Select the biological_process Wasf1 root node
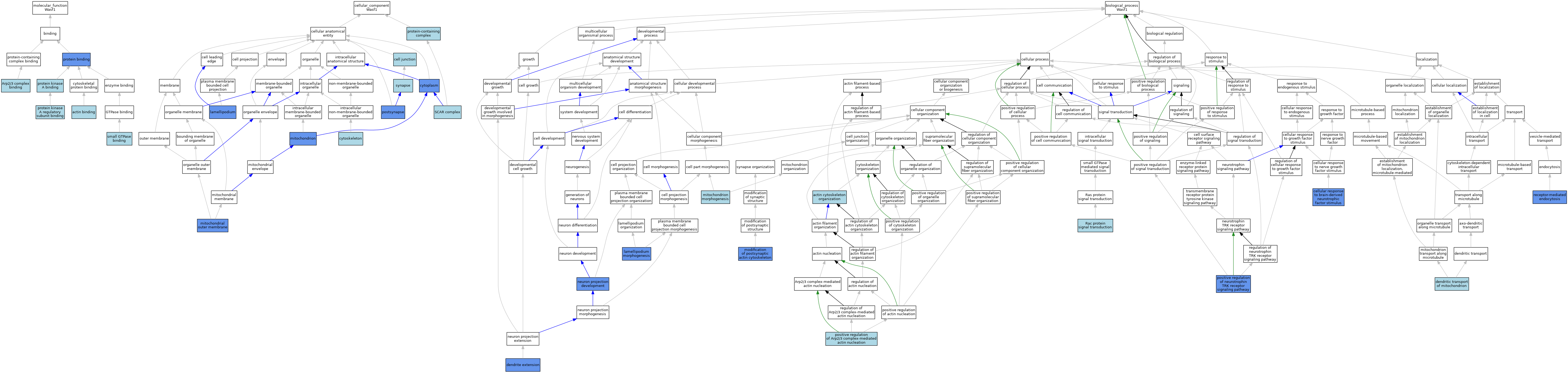1568x373 pixels. coord(1122,7)
